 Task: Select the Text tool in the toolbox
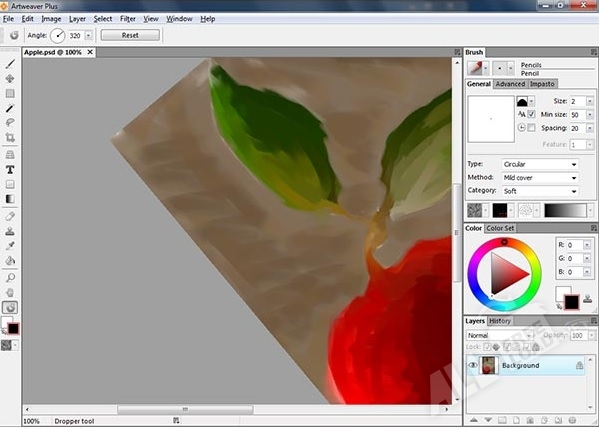10,170
